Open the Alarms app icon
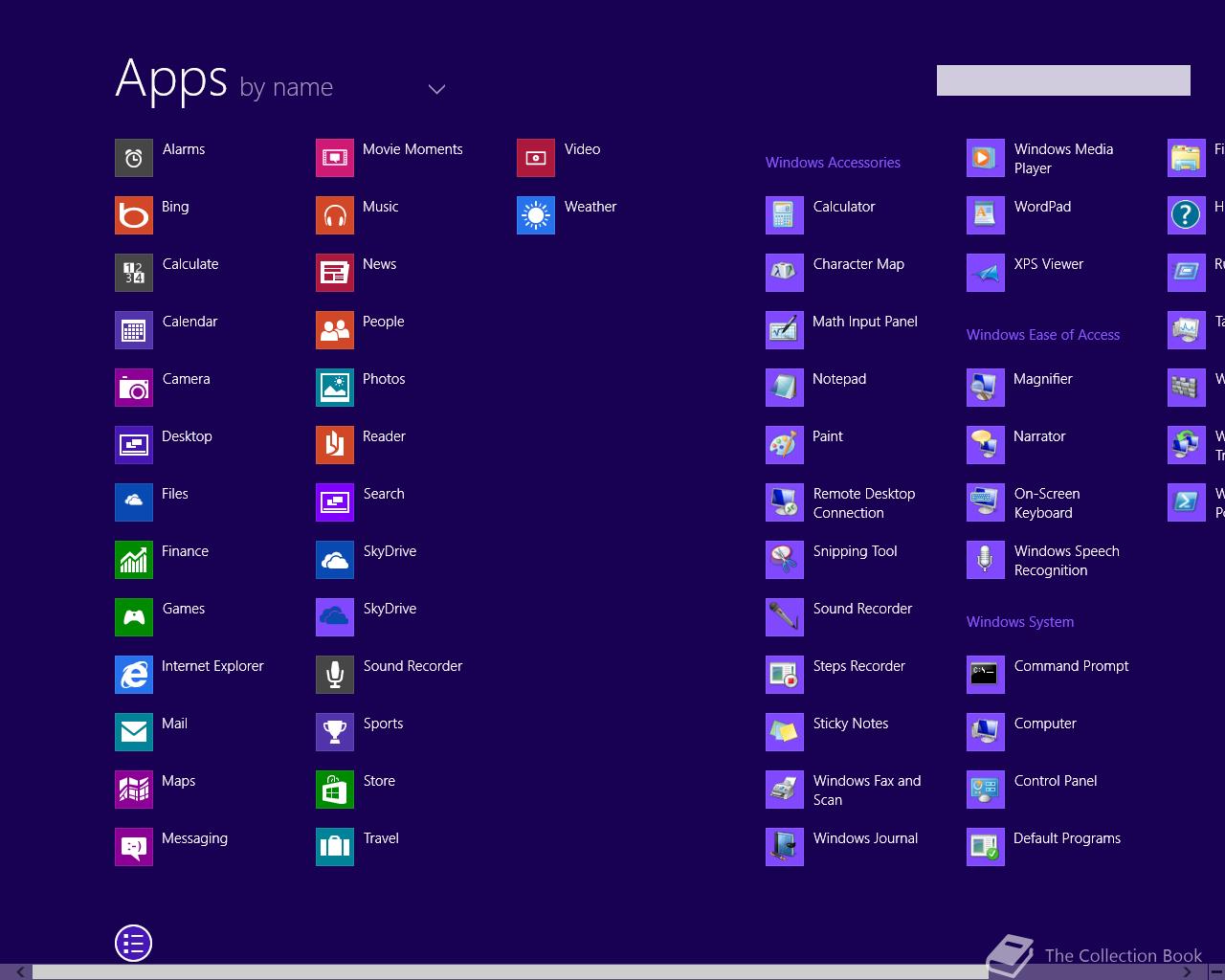 click(134, 158)
